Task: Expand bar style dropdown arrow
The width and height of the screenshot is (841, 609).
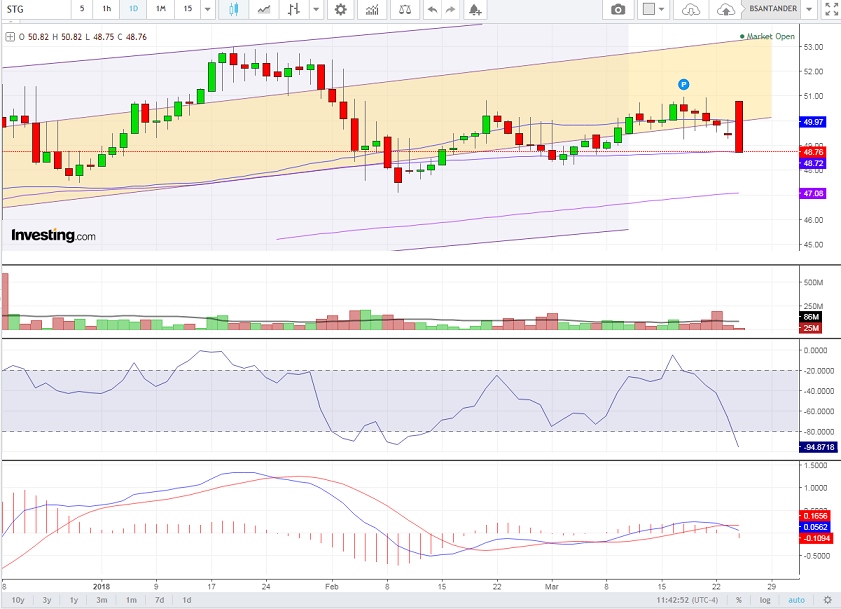Action: [x=316, y=10]
